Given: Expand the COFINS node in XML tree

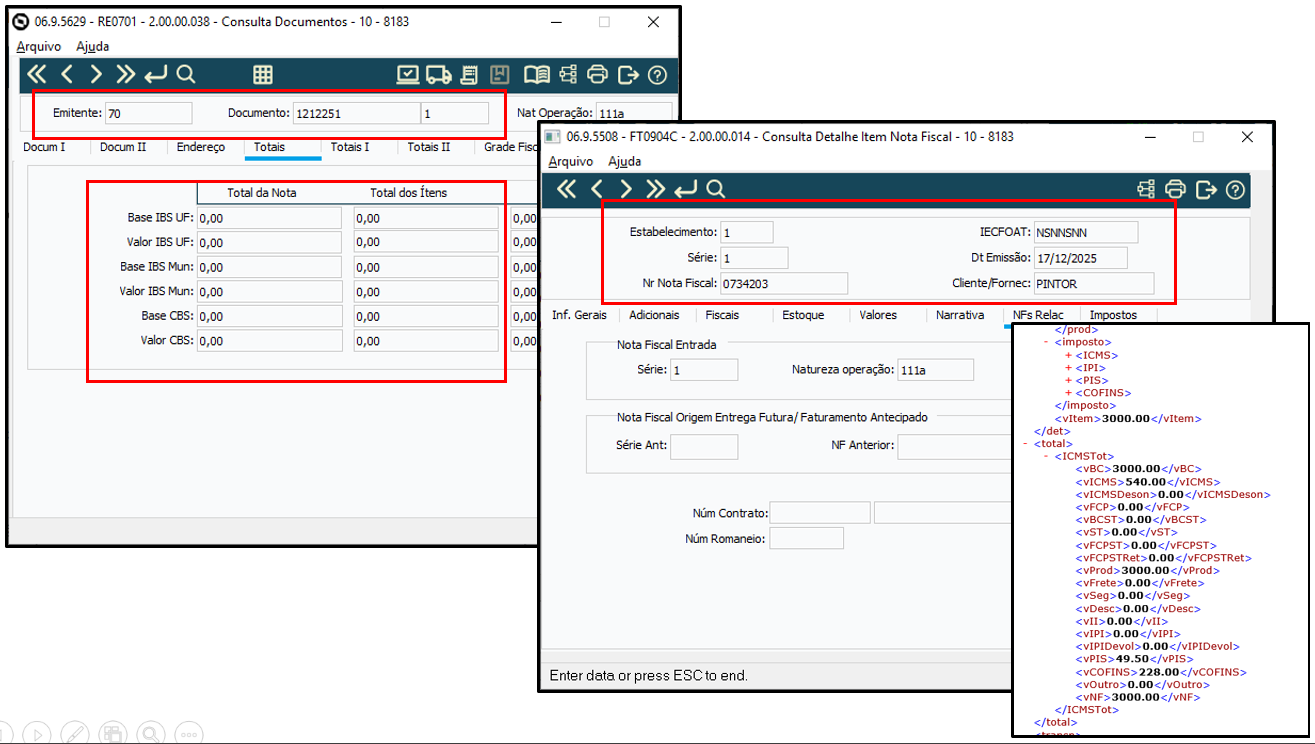Looking at the screenshot, I should click(x=1068, y=393).
